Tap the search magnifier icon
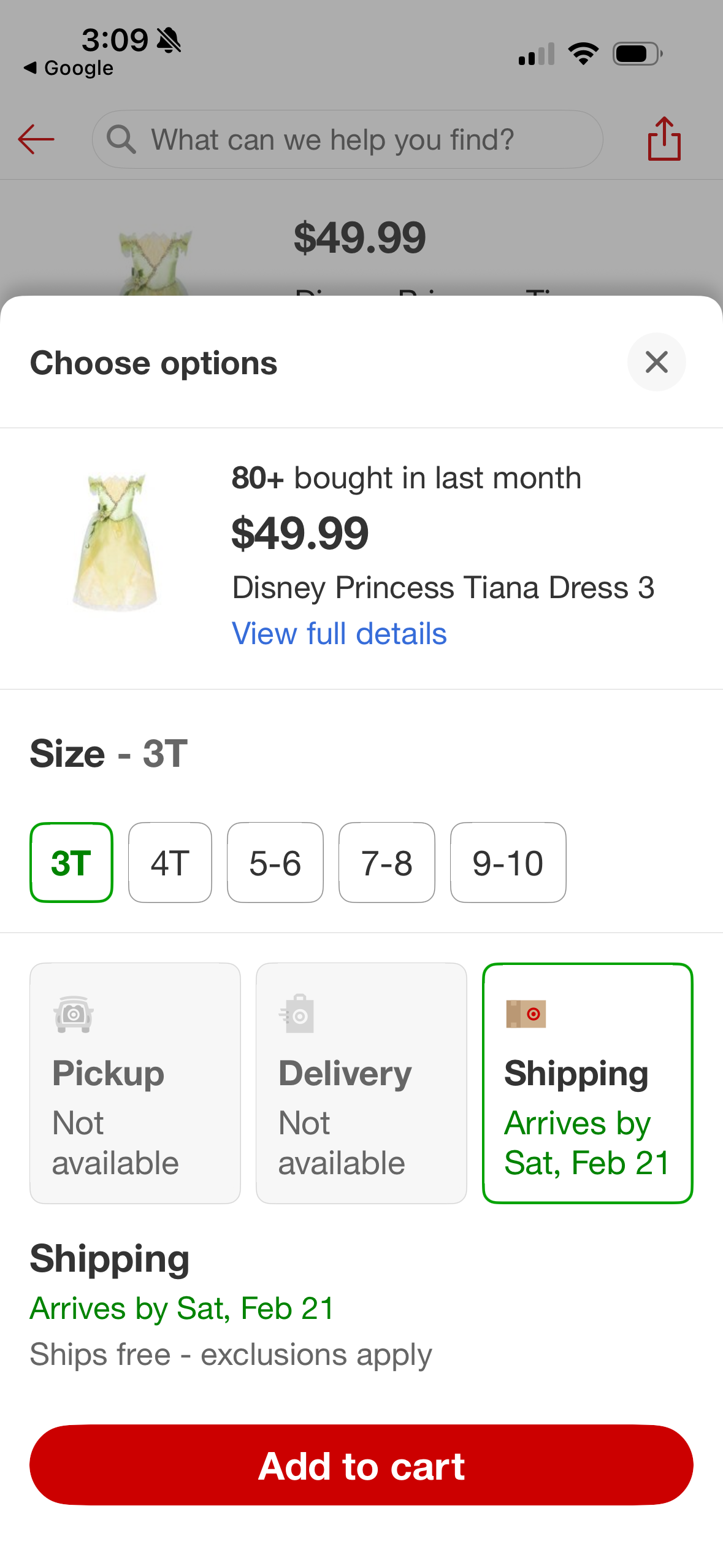 121,139
